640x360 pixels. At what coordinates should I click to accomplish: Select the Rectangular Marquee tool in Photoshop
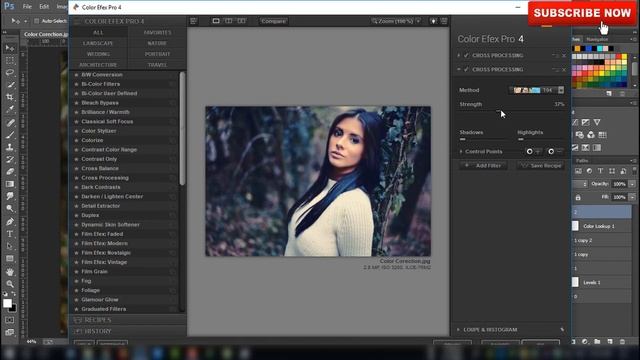point(10,60)
